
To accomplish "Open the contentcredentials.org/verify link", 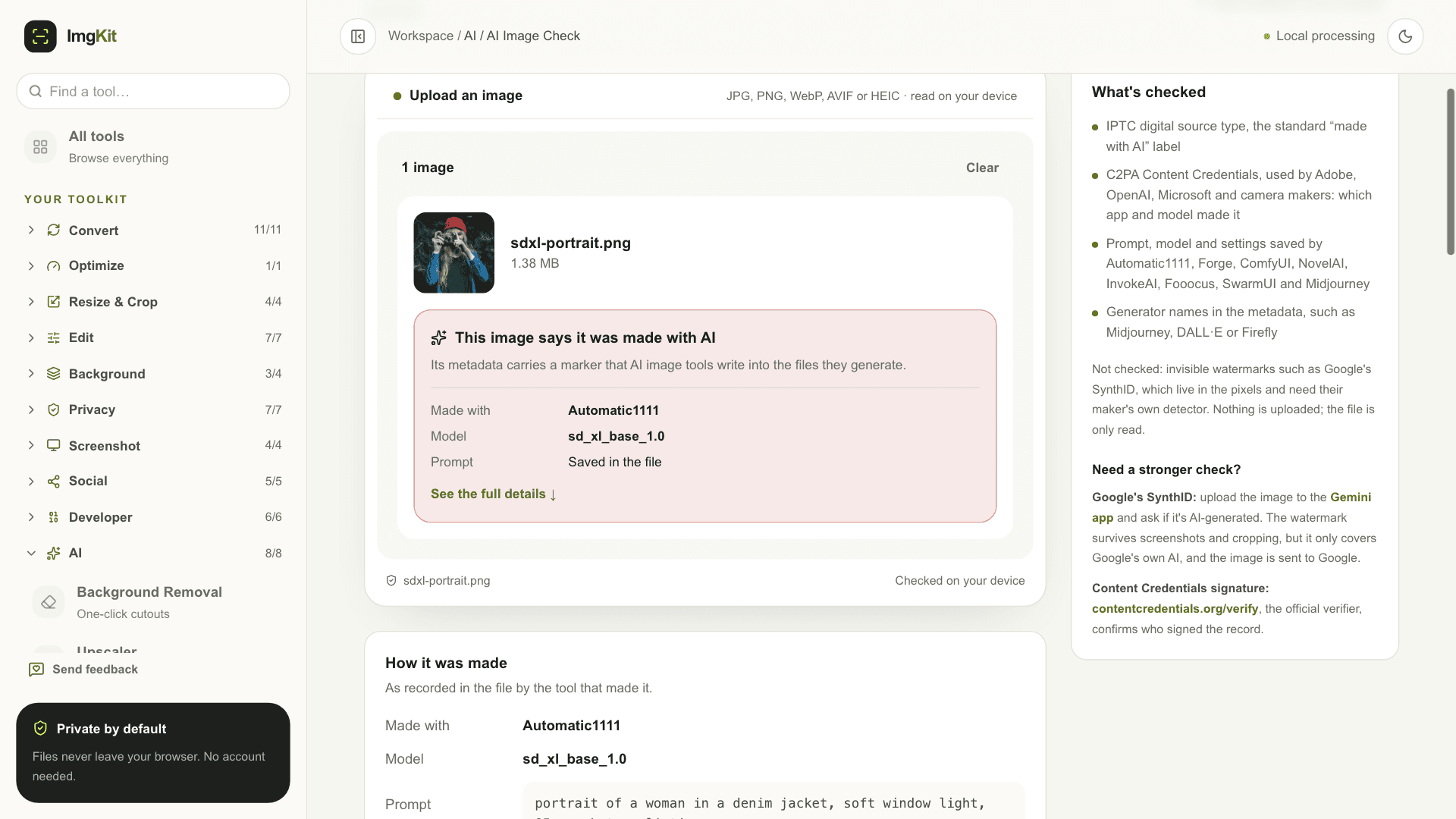I will tap(1175, 609).
